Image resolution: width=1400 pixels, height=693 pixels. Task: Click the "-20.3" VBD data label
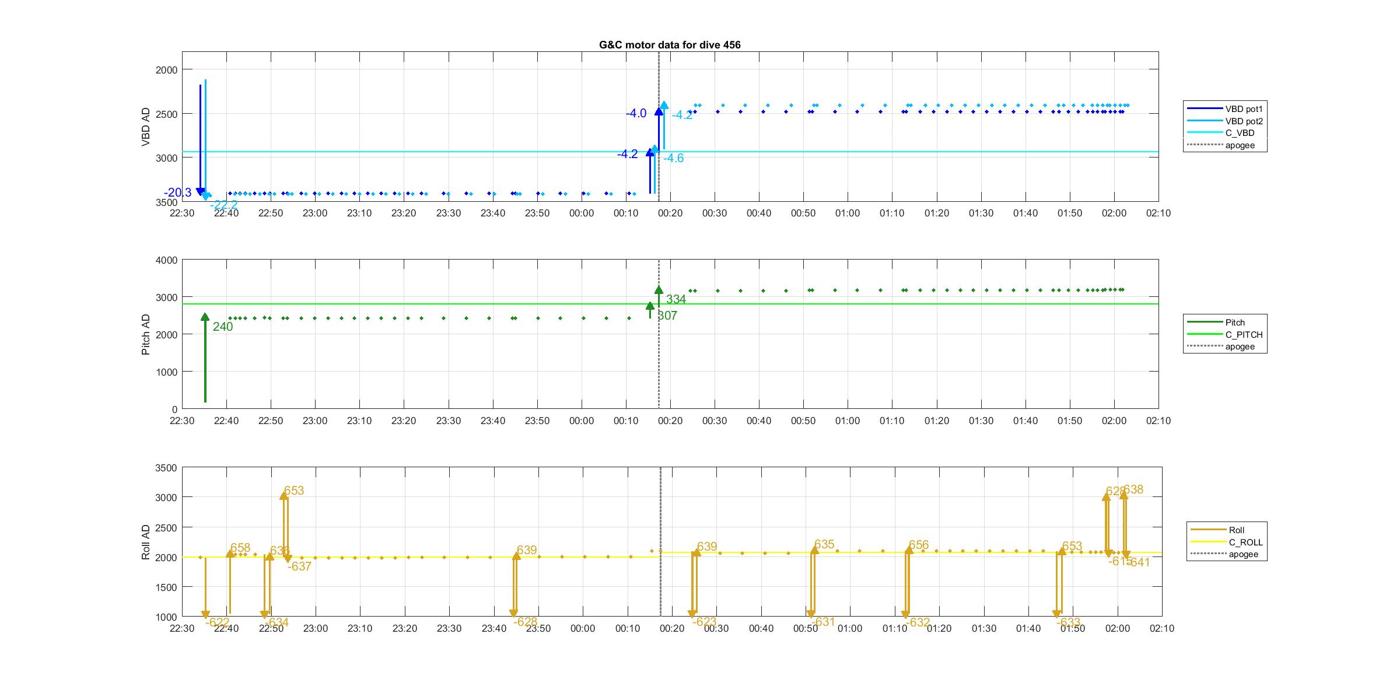point(178,193)
